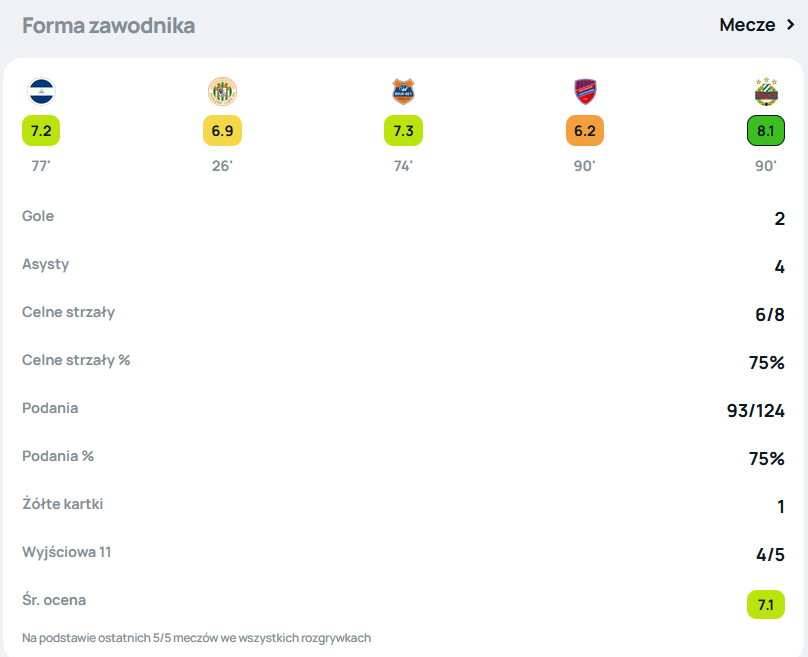Click the Gole stat row label
808x657 pixels.
click(x=38, y=216)
